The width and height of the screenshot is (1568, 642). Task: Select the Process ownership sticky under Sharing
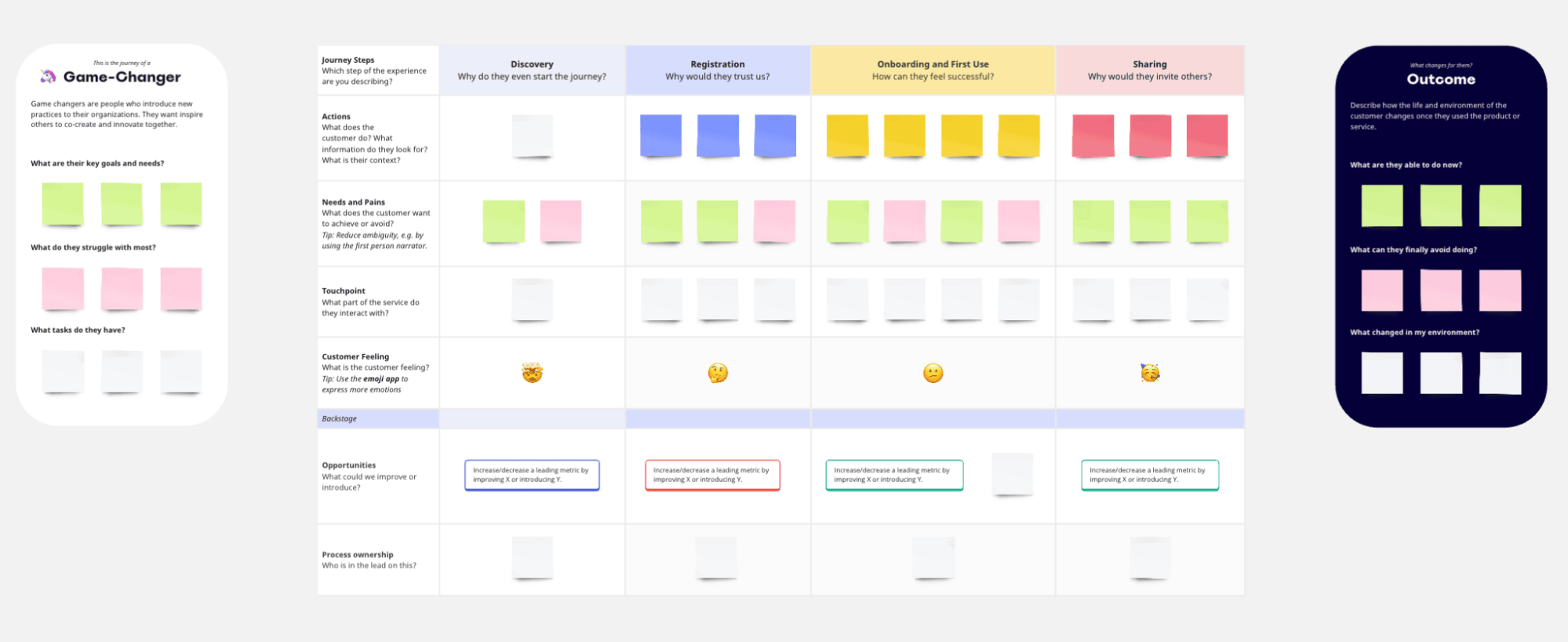coord(1150,558)
